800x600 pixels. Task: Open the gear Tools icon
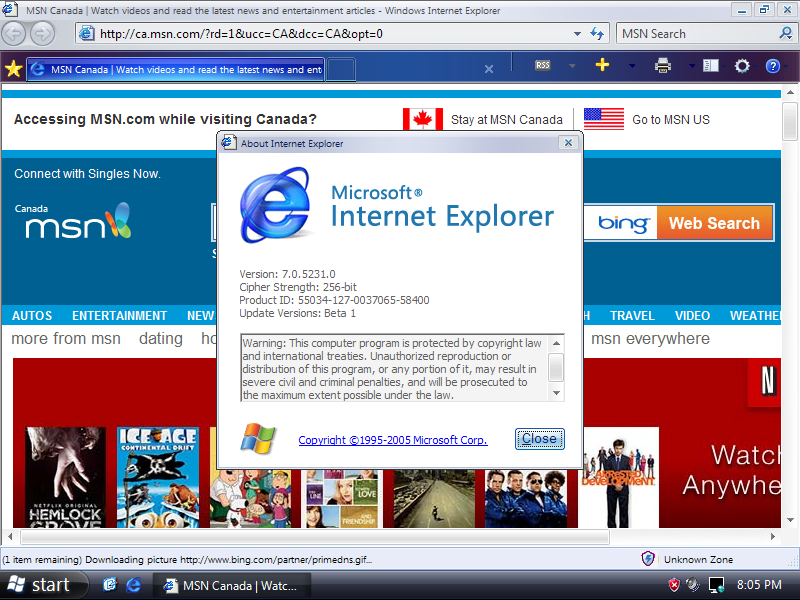[x=742, y=66]
